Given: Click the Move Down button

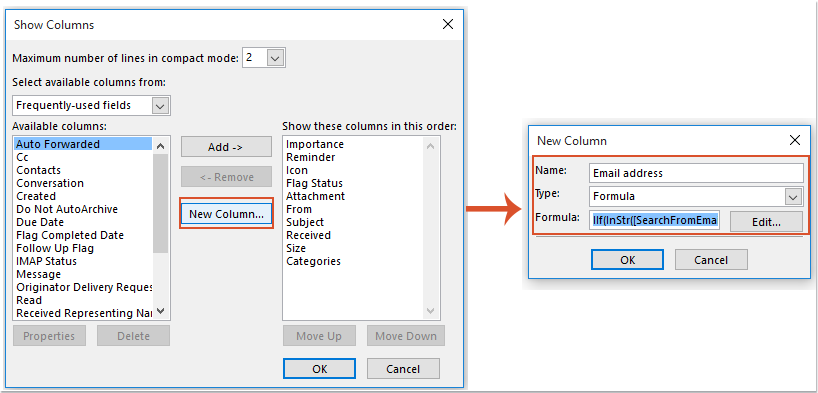Looking at the screenshot, I should coord(406,336).
